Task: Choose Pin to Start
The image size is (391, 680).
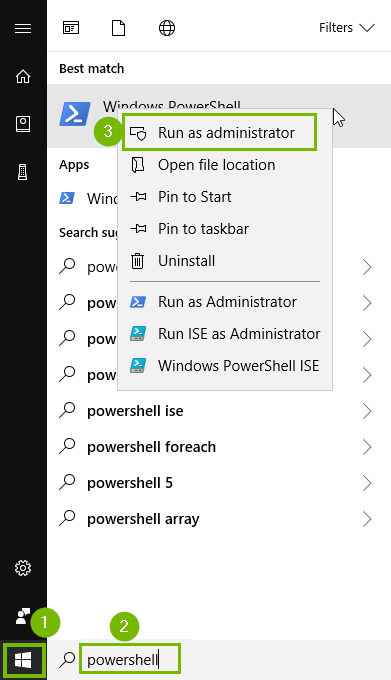Action: tap(225, 197)
